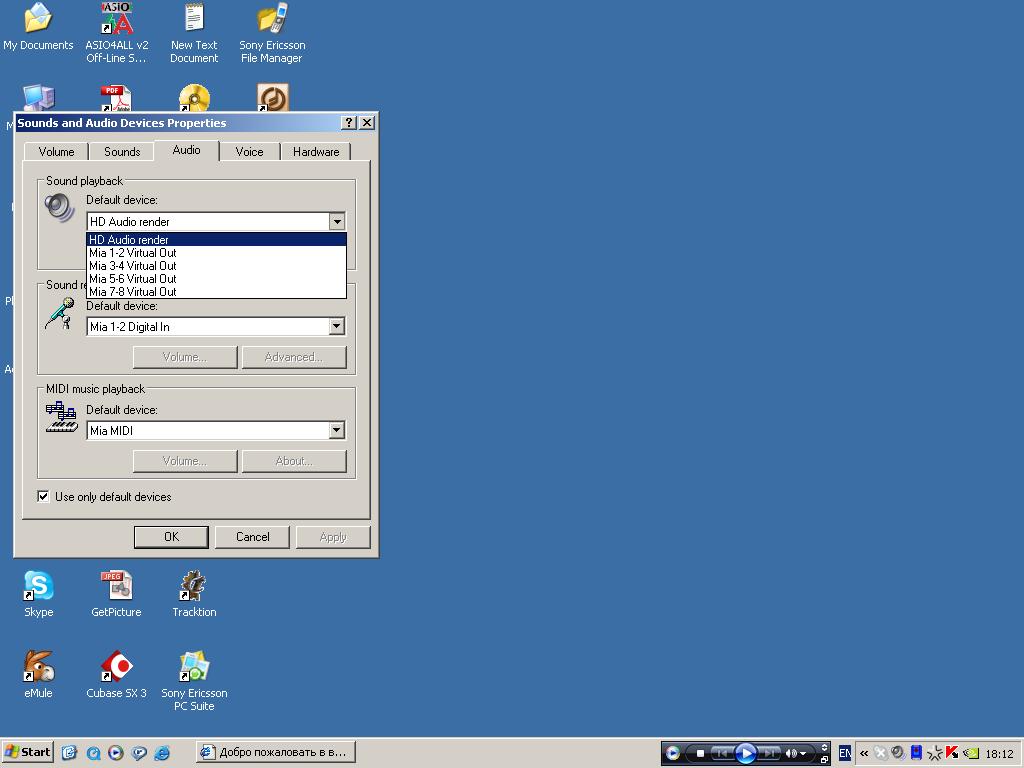This screenshot has width=1024, height=768.
Task: Switch to the Sounds tab
Action: pyautogui.click(x=122, y=152)
